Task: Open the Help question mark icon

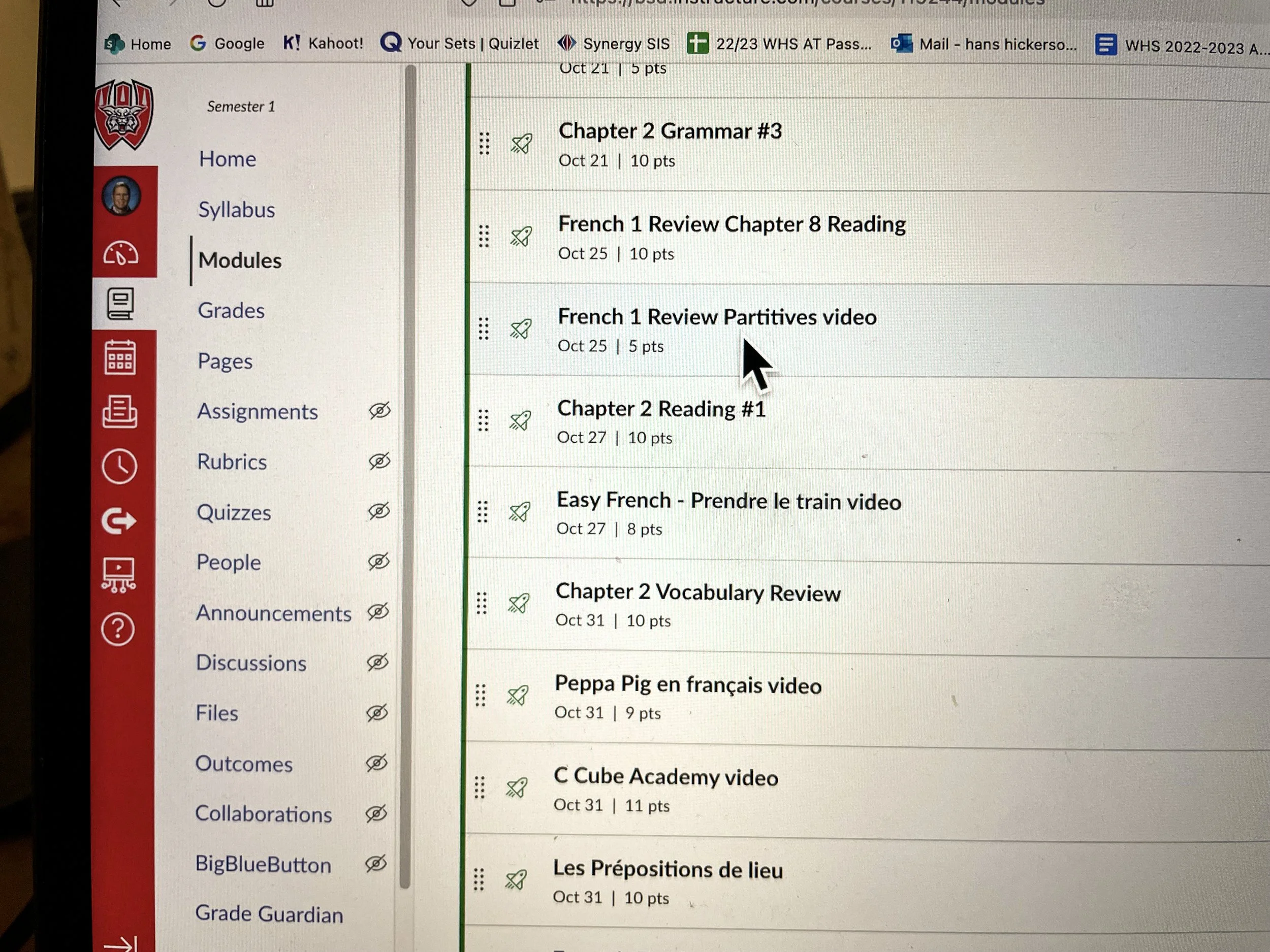Action: 118,630
